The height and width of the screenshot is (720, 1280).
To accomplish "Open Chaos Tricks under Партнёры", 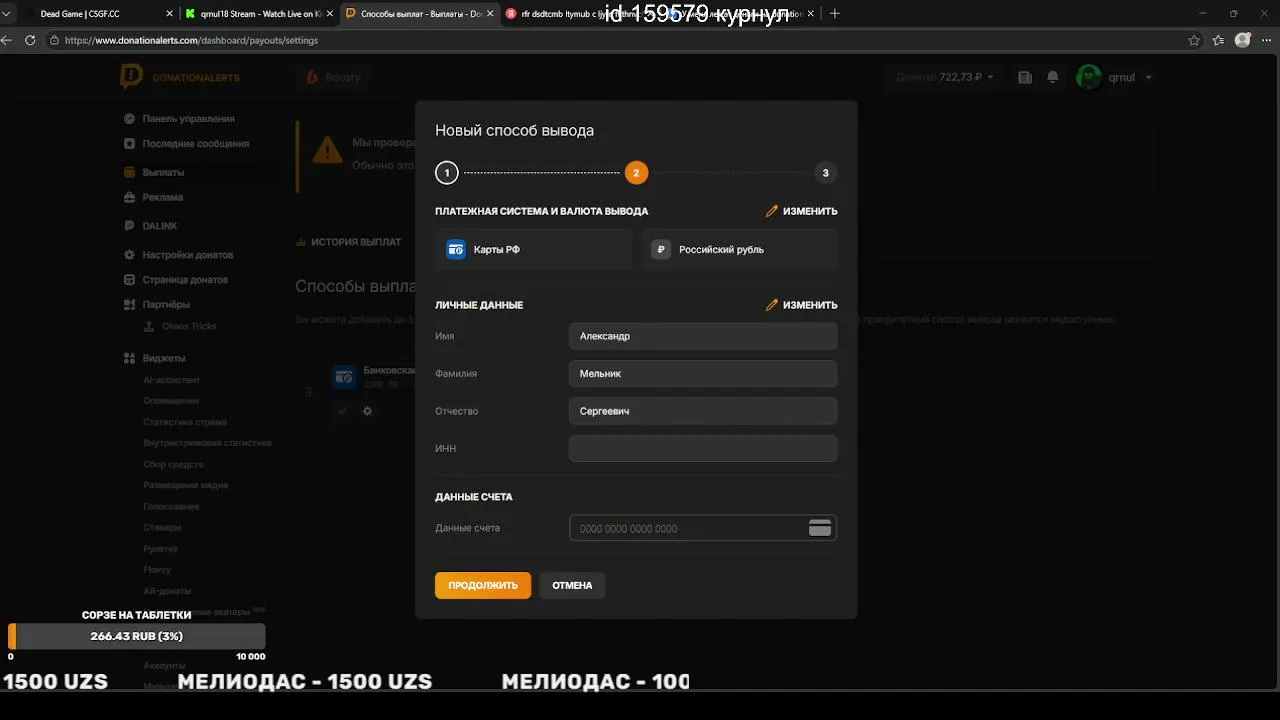I will 188,326.
